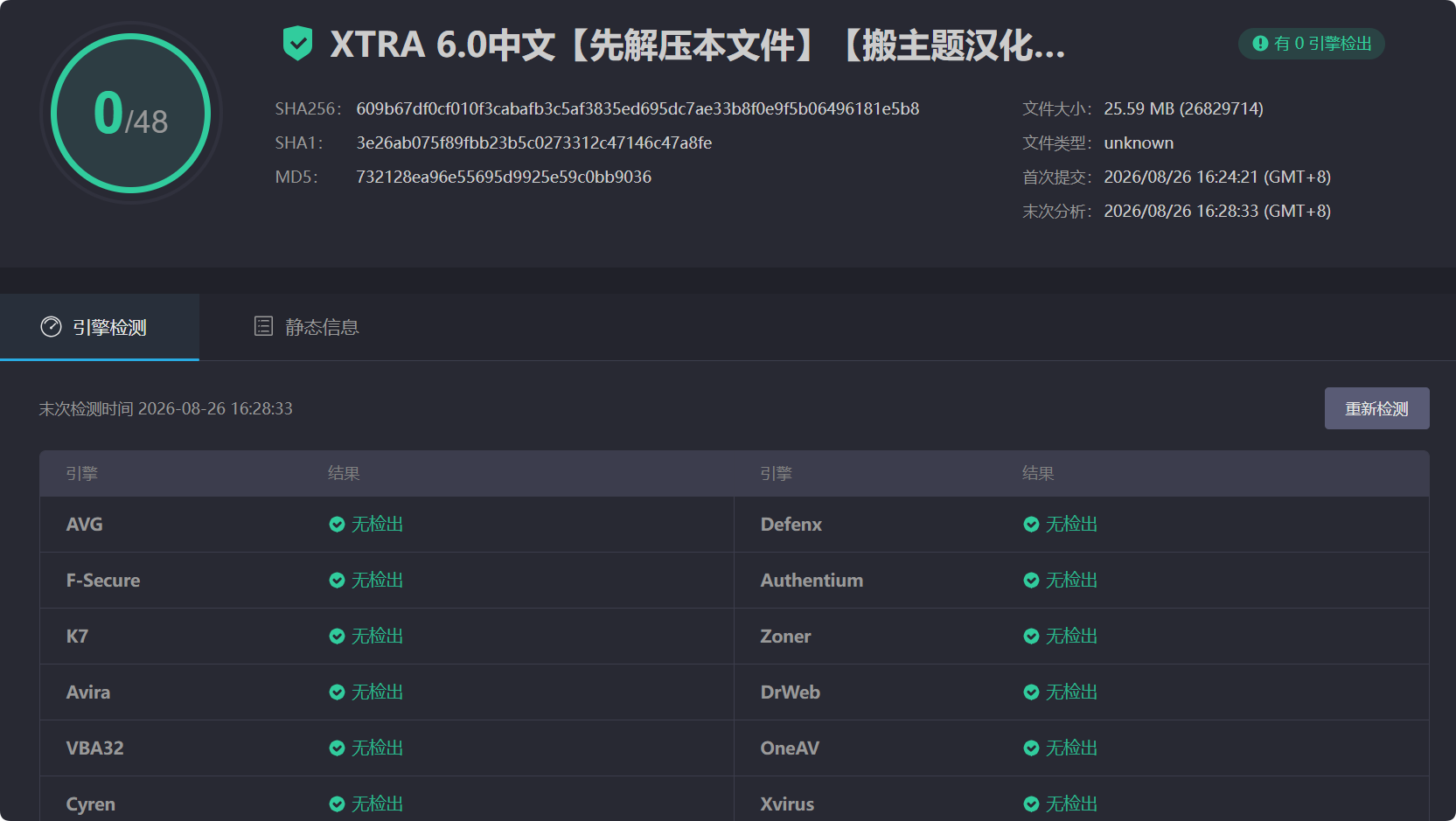The height and width of the screenshot is (821, 1456).
Task: Click the MD5 hash value
Action: pyautogui.click(x=504, y=177)
